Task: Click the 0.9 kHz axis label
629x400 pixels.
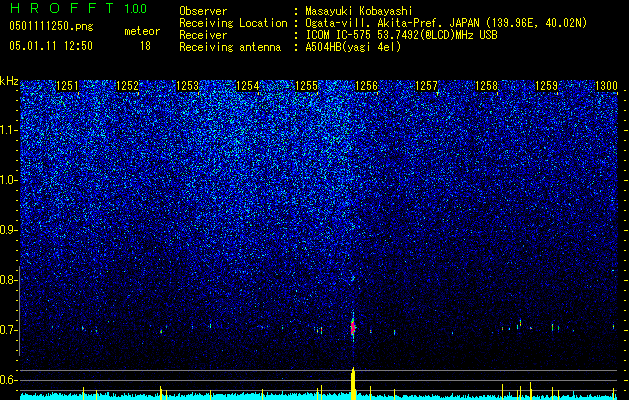Action: coord(9,230)
